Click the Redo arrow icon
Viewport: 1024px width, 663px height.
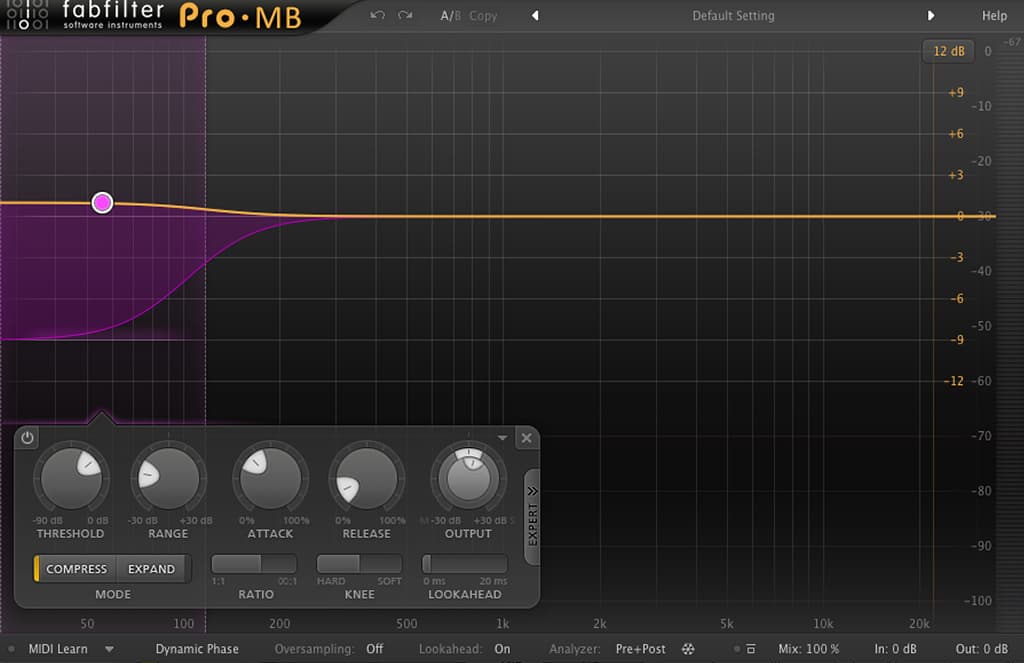(x=405, y=15)
